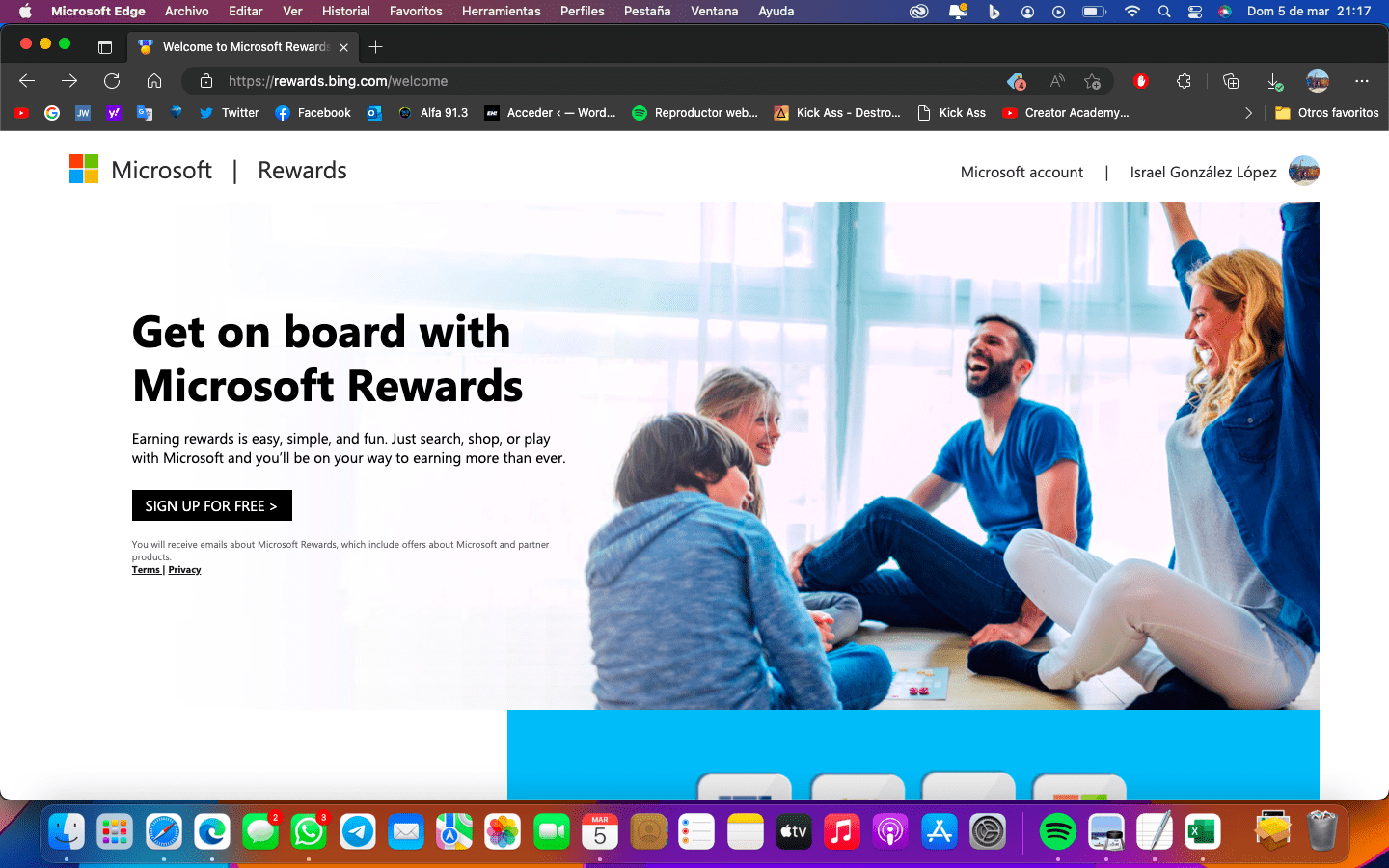Open a new tab

pyautogui.click(x=376, y=46)
